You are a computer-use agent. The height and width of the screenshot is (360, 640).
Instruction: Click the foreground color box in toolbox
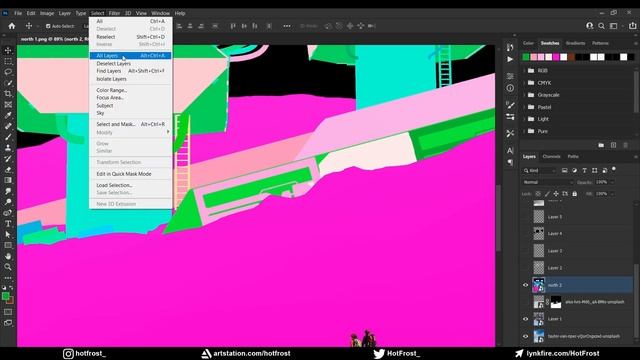pos(6,296)
